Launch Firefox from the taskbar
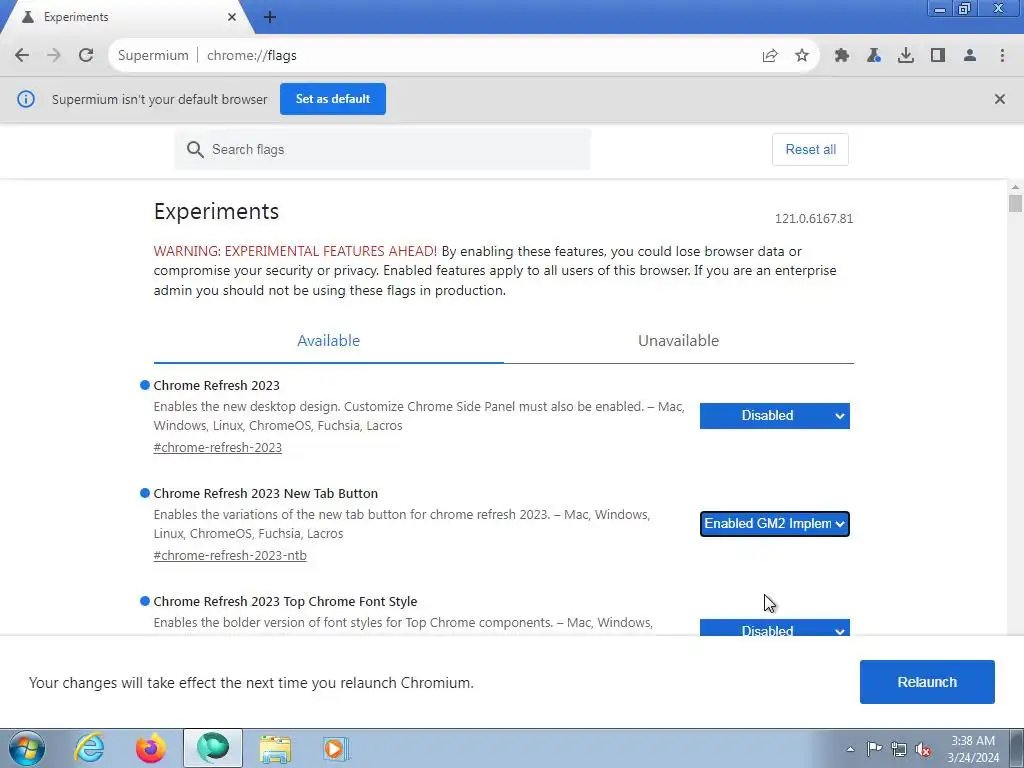The height and width of the screenshot is (768, 1024). click(x=151, y=748)
